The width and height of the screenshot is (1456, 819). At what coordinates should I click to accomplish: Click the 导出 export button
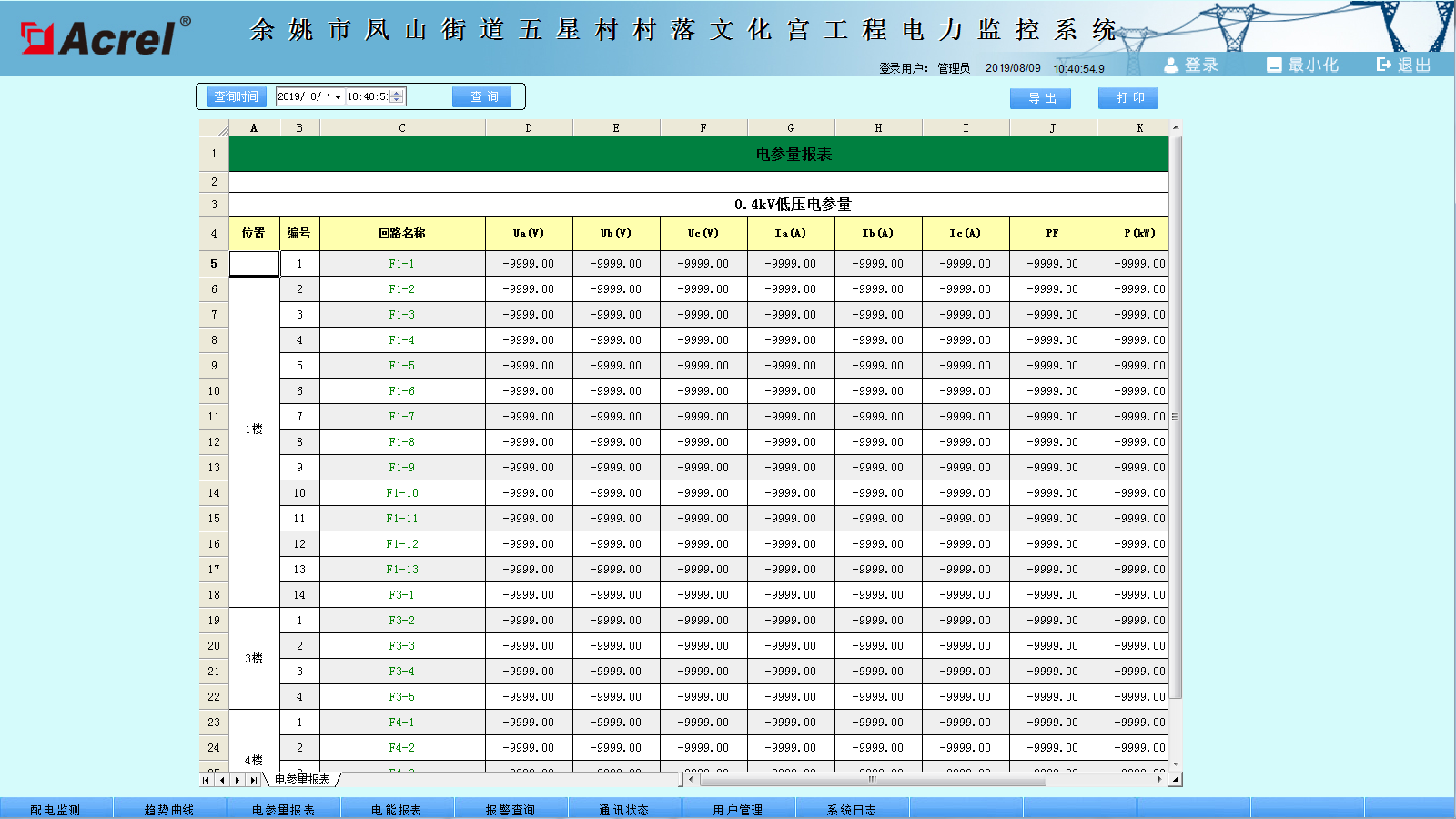(x=1040, y=98)
